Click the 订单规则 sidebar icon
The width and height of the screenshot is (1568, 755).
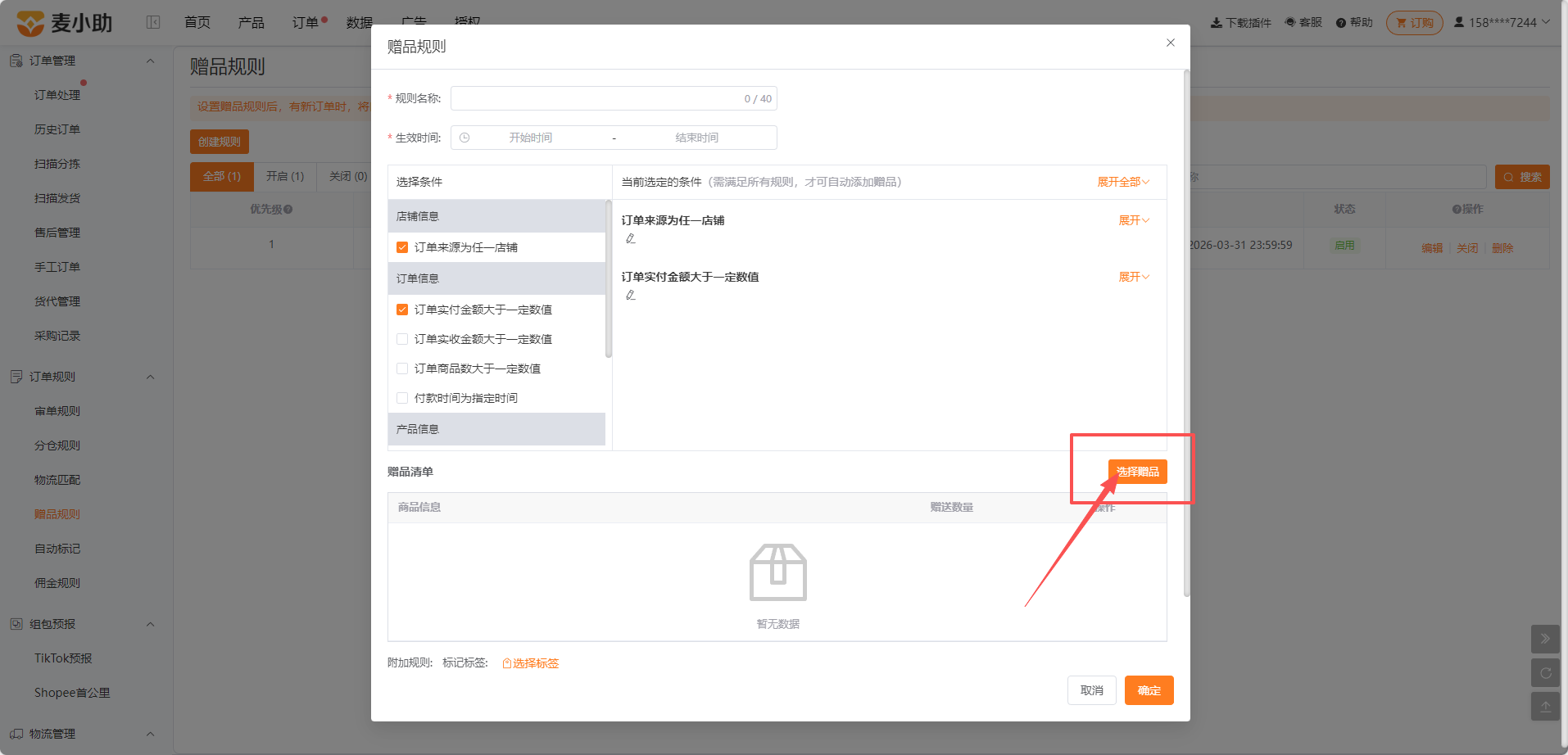click(x=16, y=377)
